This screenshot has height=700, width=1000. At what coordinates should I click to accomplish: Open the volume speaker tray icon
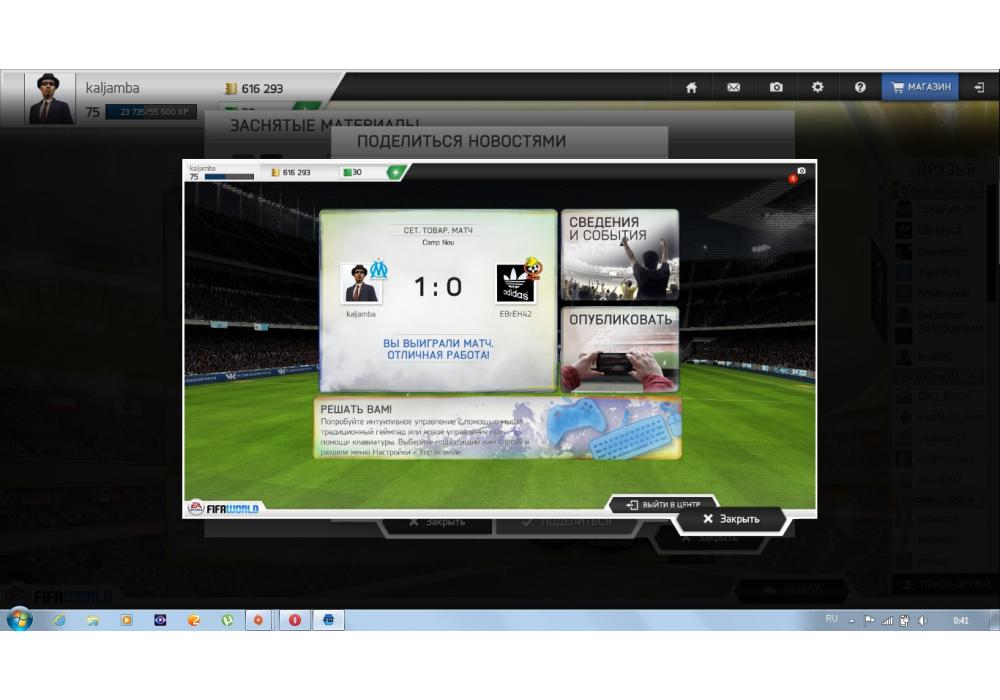[x=922, y=620]
